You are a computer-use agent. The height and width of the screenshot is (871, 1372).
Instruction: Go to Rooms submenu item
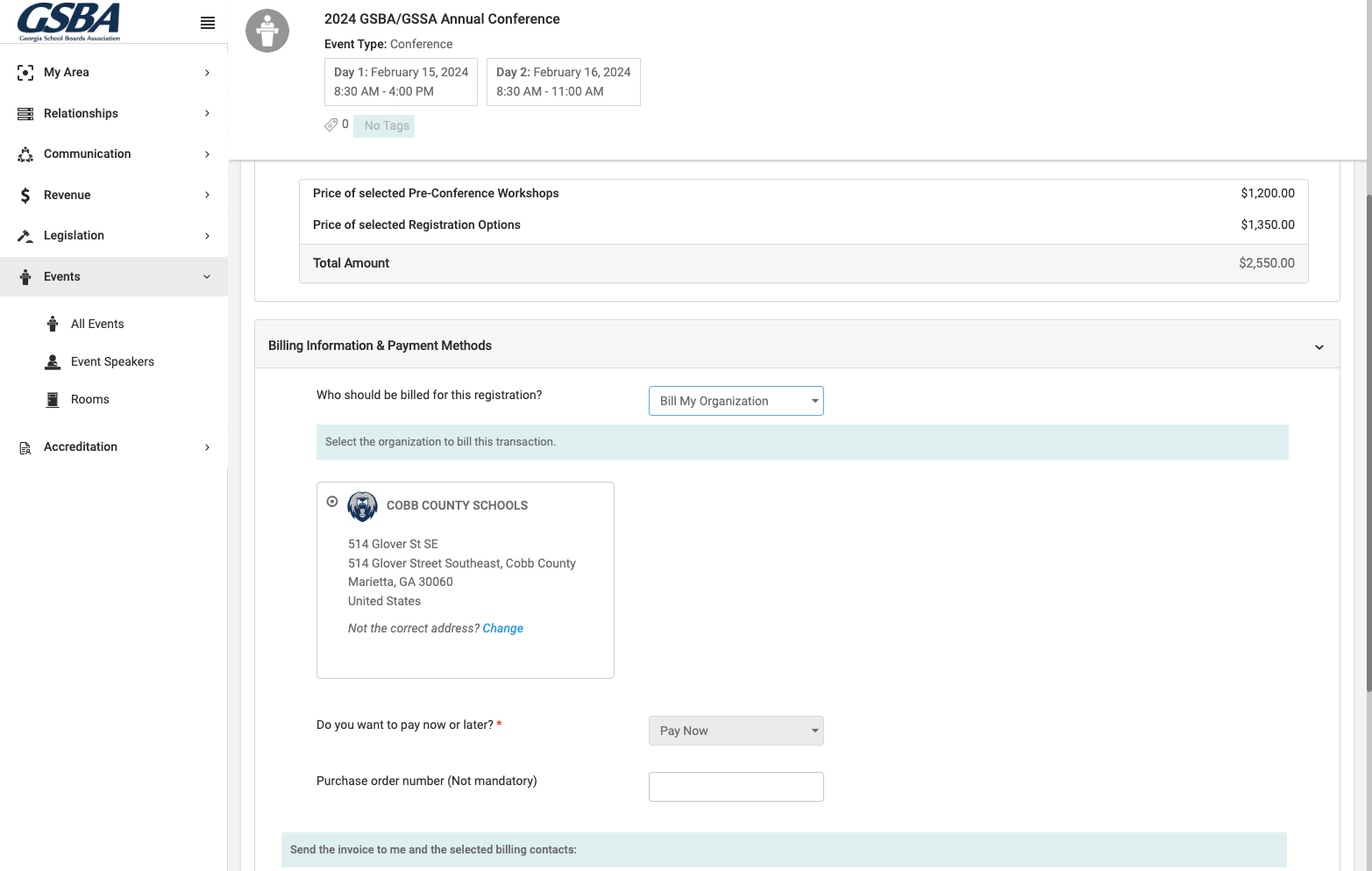90,399
